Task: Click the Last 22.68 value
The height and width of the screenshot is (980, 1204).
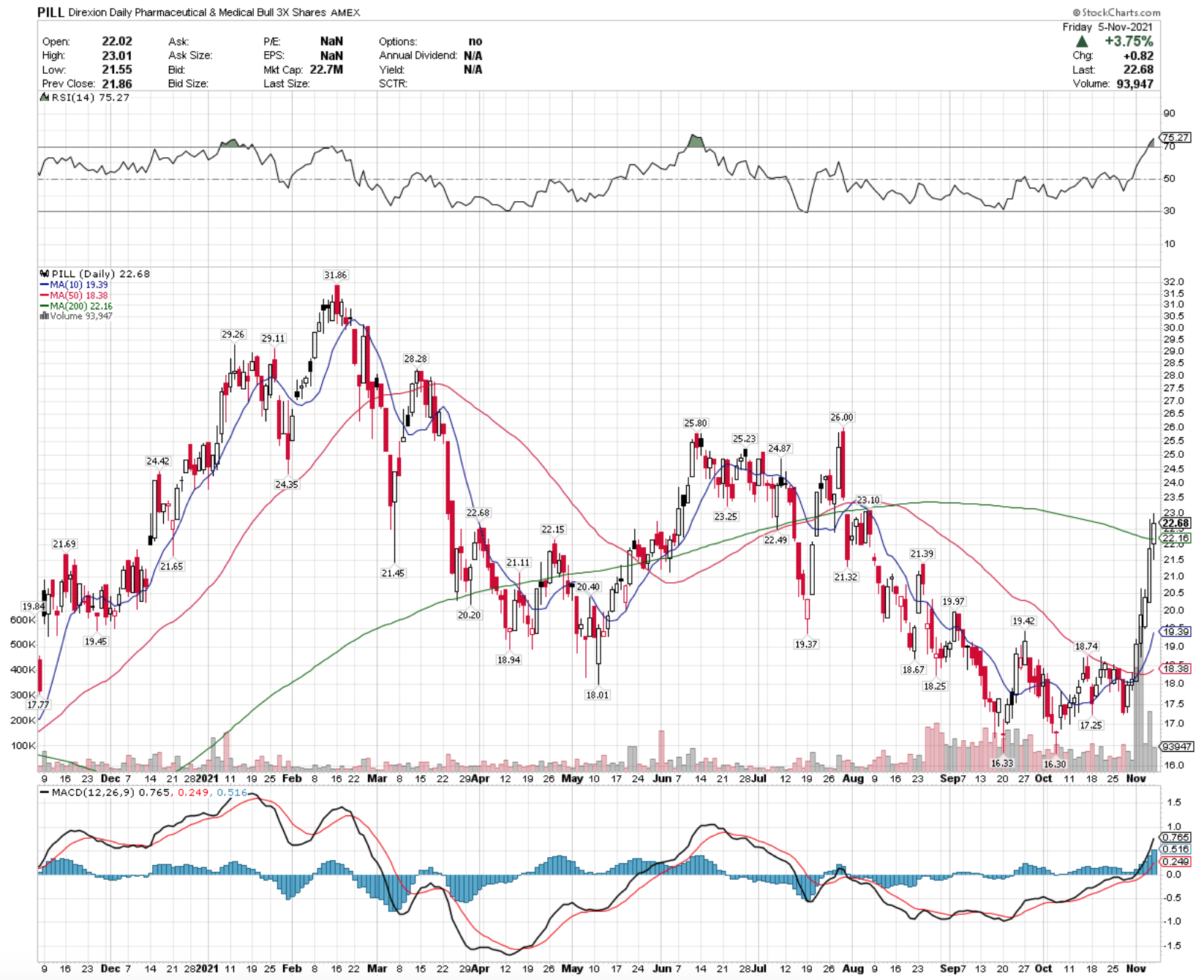Action: [1138, 69]
